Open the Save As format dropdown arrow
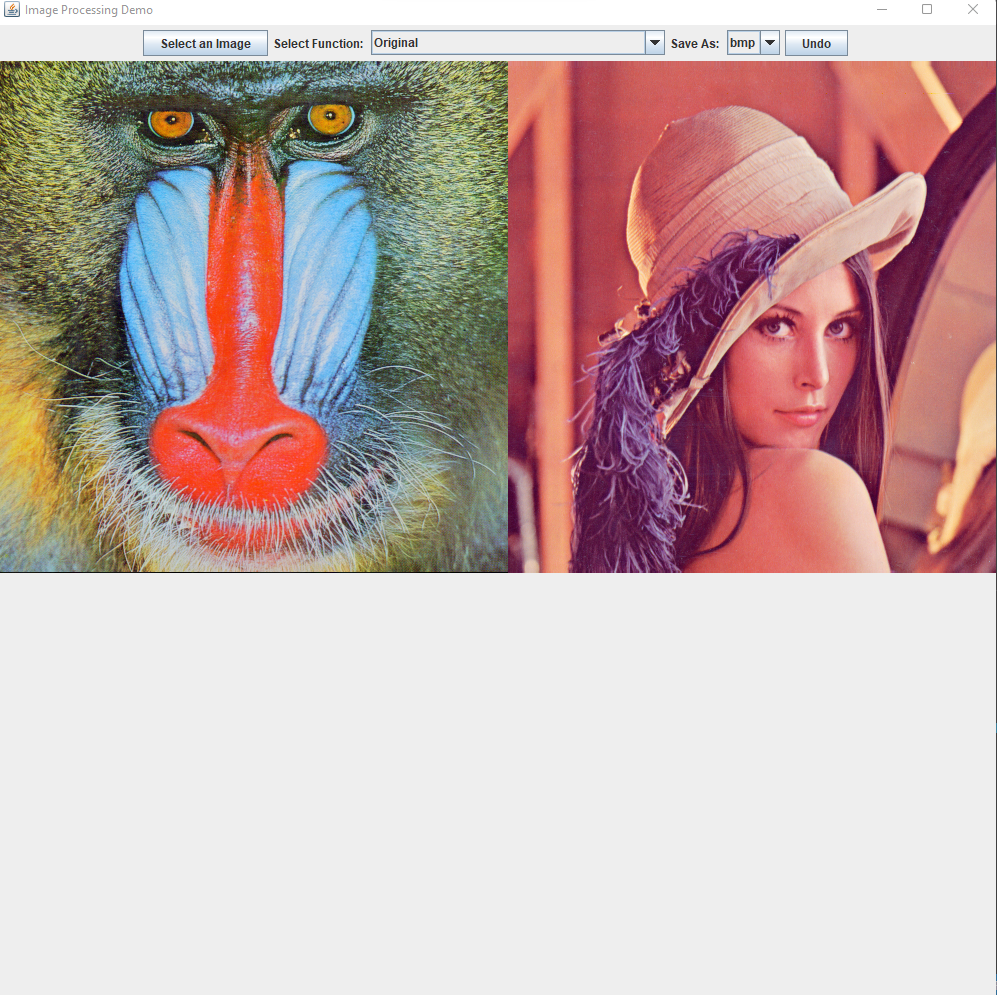The image size is (997, 995). 769,43
